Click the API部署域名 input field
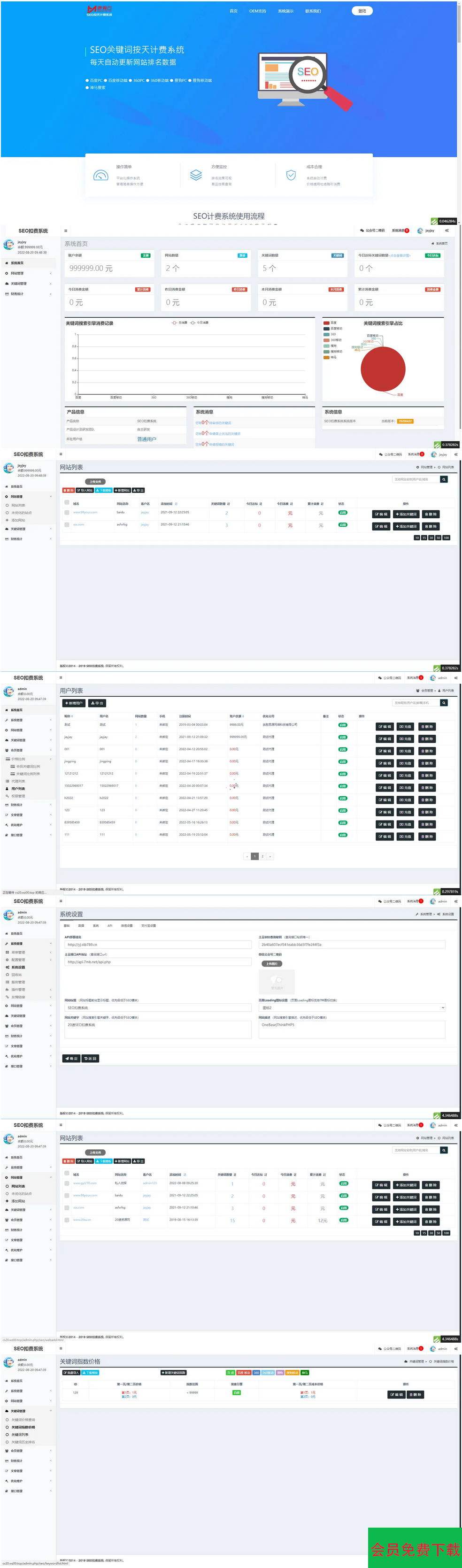462x1568 pixels. click(158, 945)
